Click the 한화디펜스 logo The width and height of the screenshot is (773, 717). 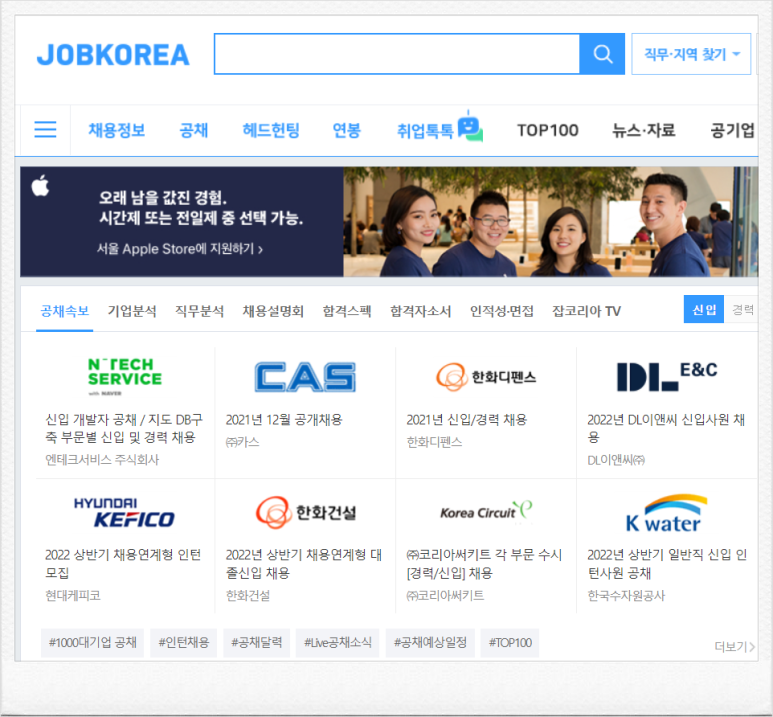(486, 377)
